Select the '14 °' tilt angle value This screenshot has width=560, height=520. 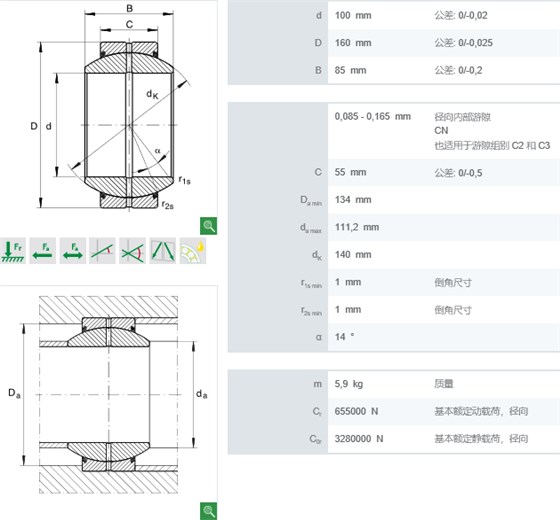(344, 337)
